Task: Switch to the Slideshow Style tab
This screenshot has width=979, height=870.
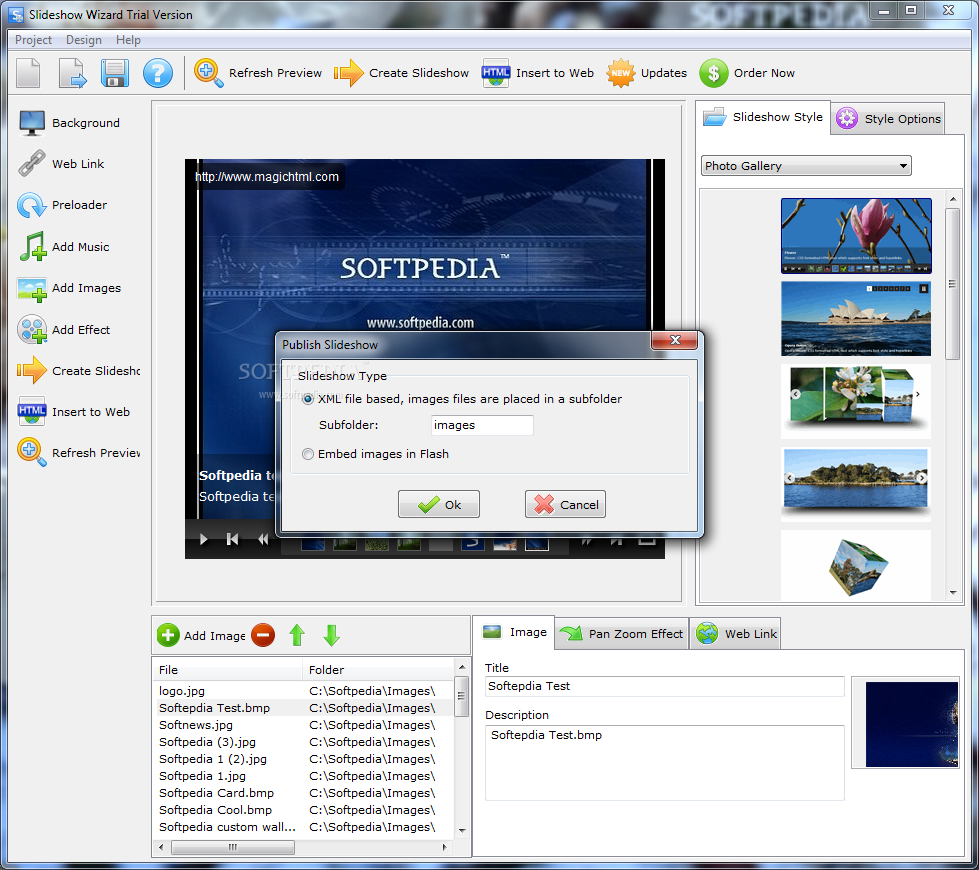Action: [763, 117]
